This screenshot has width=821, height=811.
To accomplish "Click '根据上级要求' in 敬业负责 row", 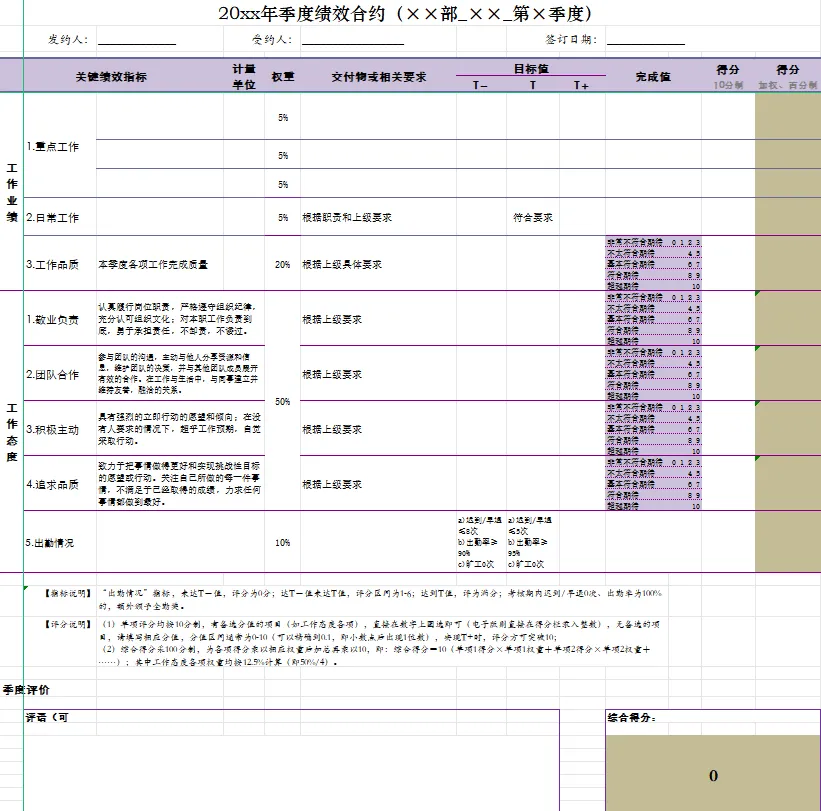I will [379, 319].
